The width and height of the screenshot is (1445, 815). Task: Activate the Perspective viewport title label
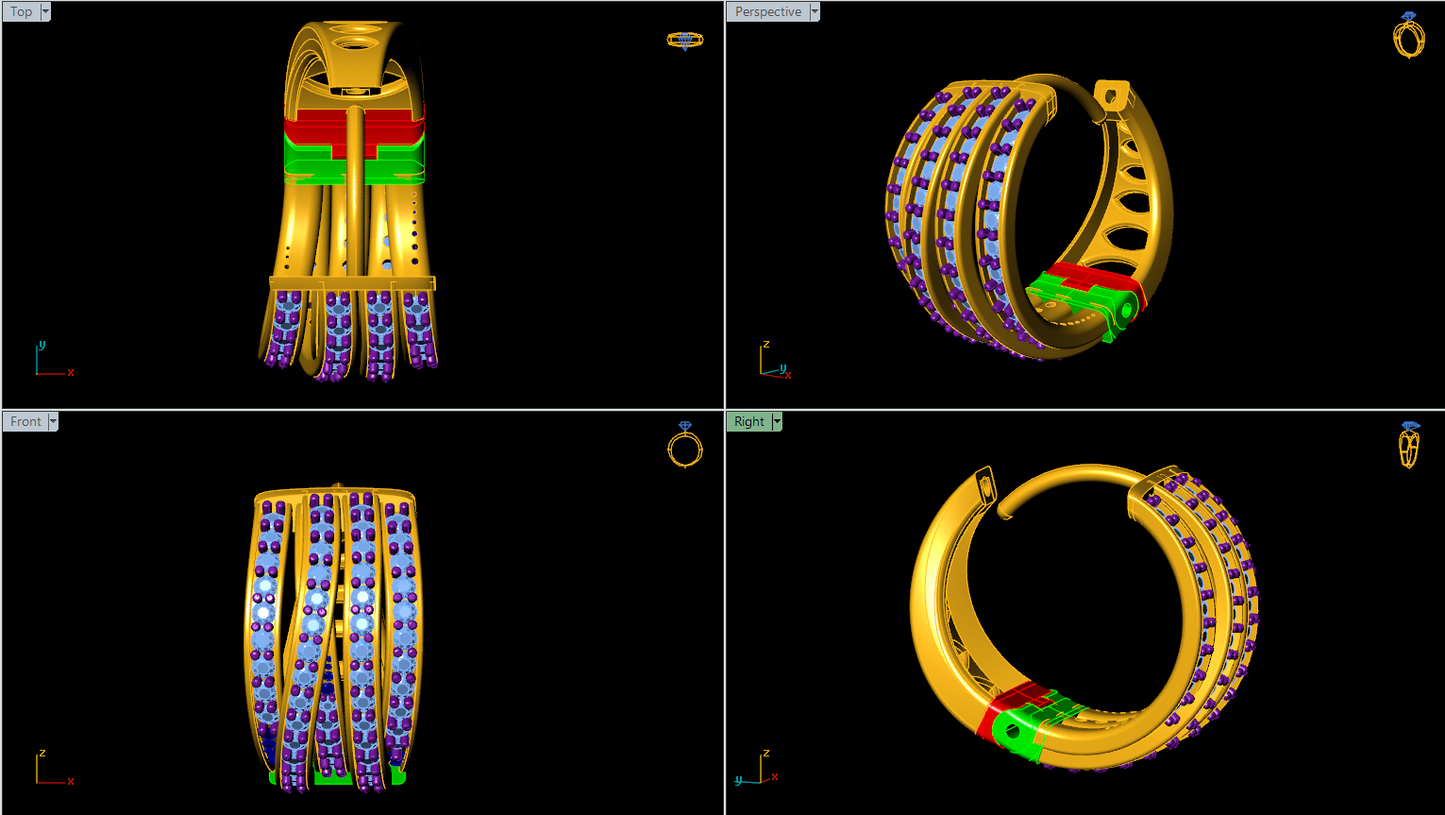[767, 12]
